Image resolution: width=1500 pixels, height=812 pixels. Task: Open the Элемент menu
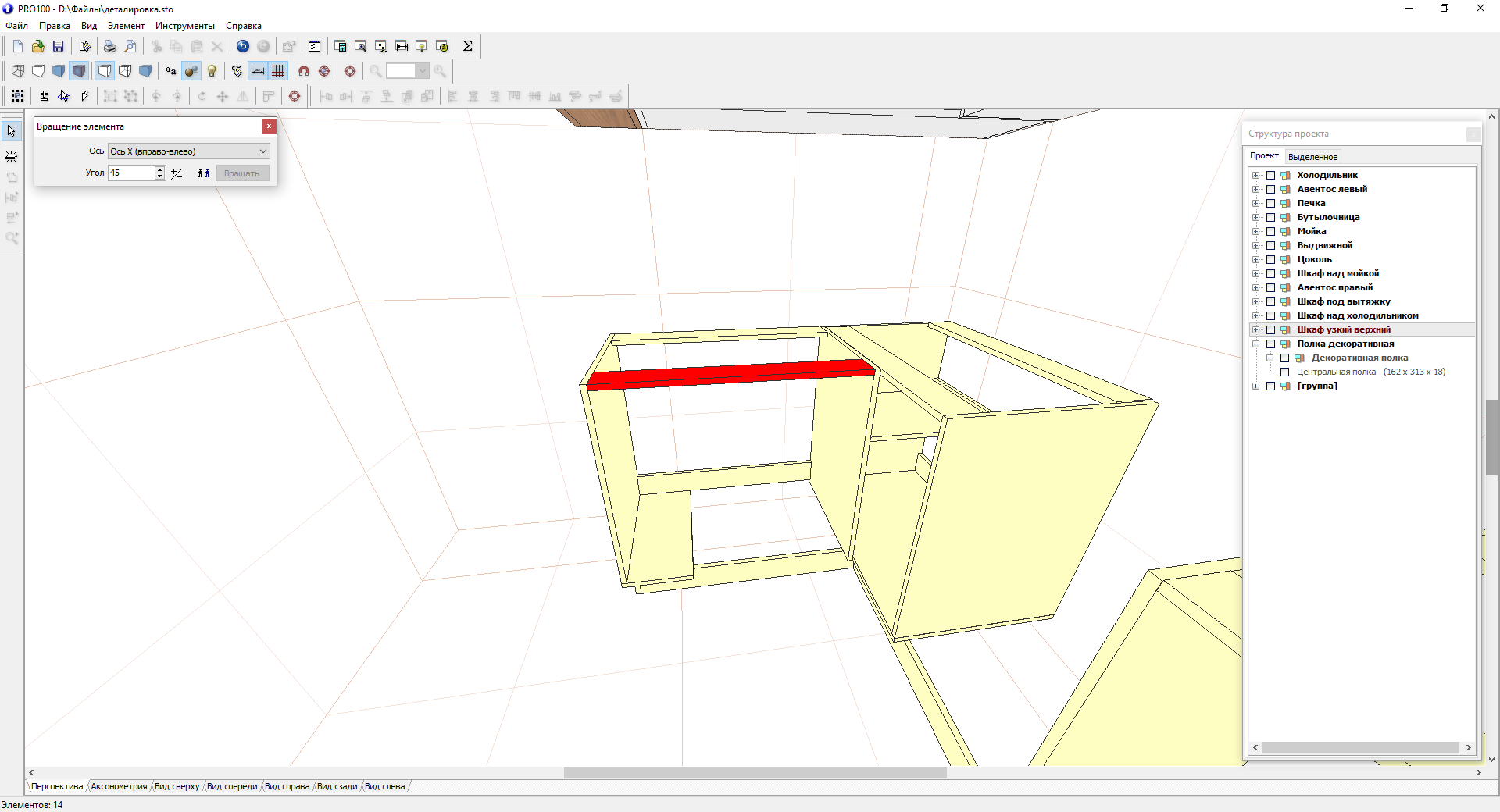coord(126,26)
